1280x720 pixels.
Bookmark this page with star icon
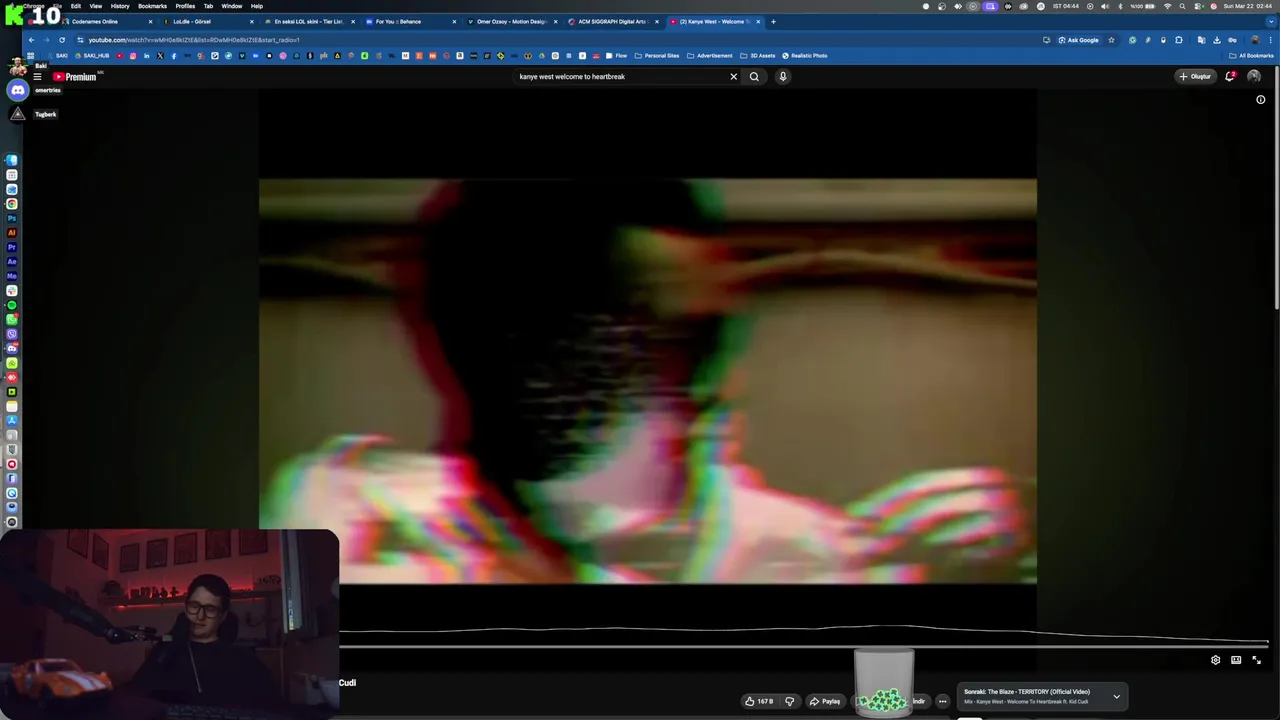1111,40
